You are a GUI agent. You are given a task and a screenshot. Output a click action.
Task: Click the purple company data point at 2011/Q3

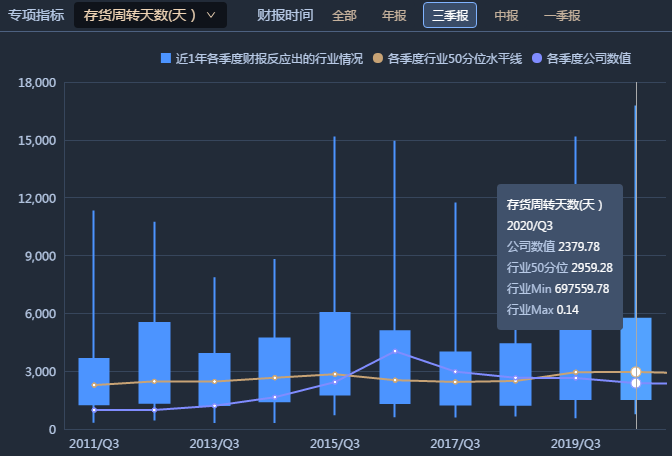coord(94,410)
